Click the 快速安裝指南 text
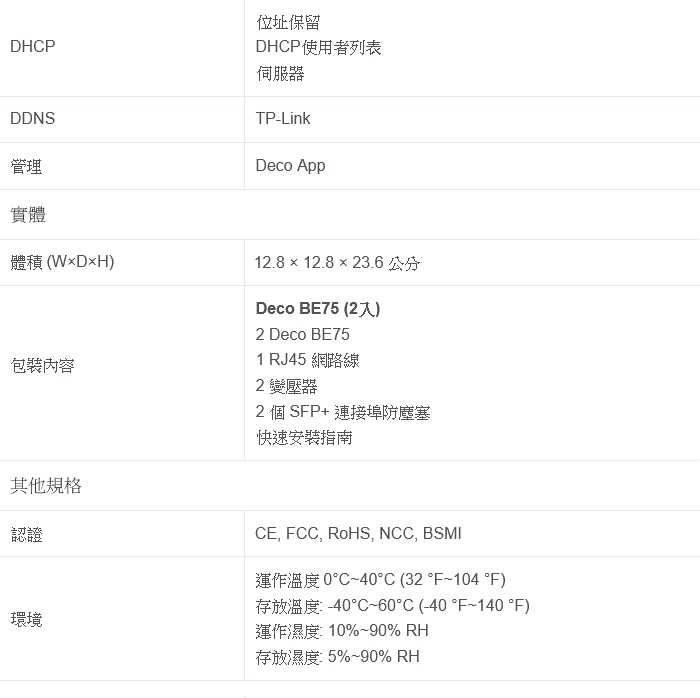The width and height of the screenshot is (700, 698). [x=304, y=437]
